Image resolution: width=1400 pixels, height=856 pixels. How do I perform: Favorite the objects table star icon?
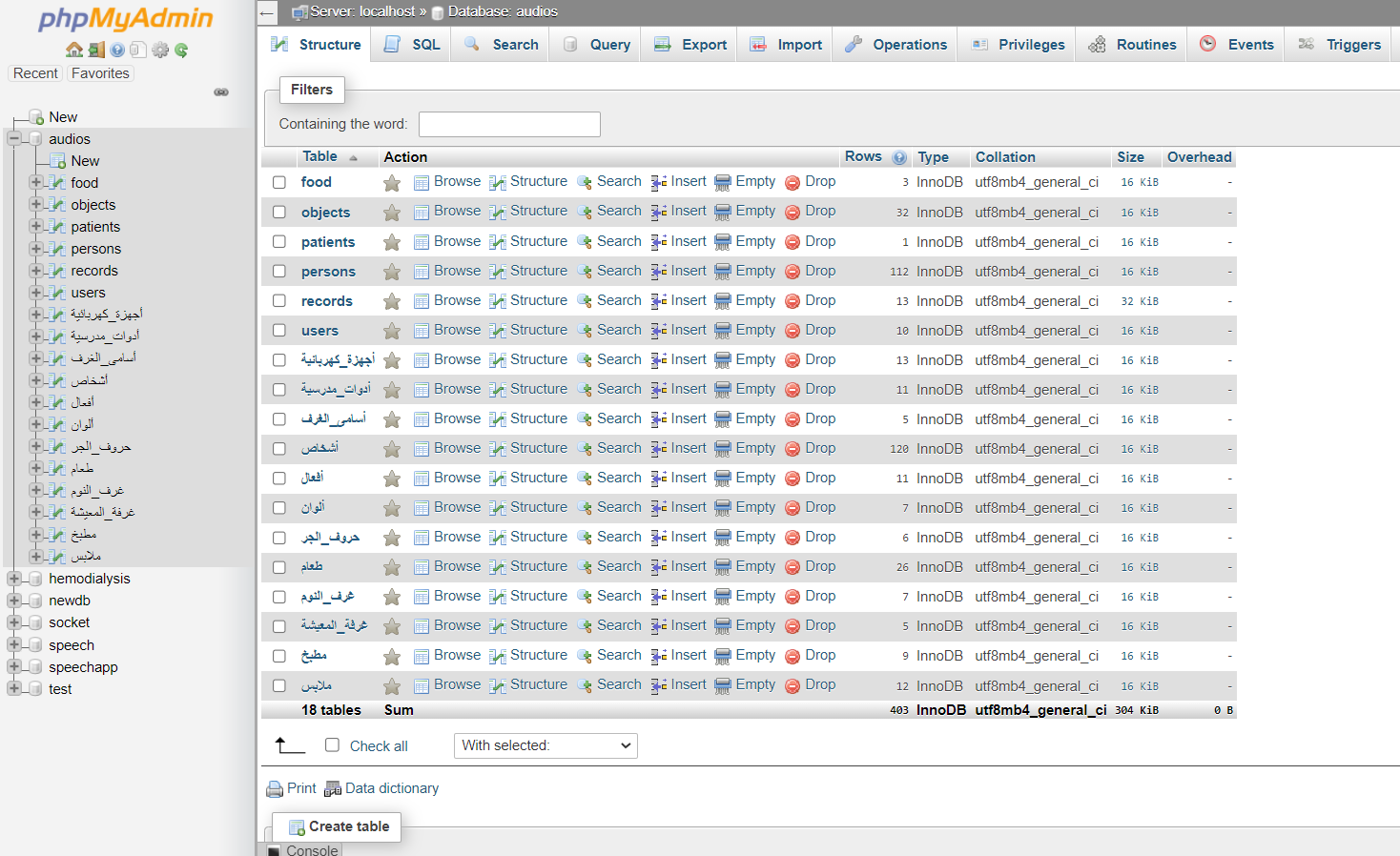point(392,213)
